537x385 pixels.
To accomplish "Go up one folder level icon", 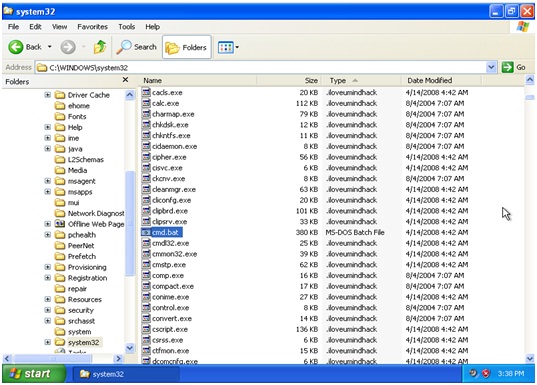I will 100,47.
